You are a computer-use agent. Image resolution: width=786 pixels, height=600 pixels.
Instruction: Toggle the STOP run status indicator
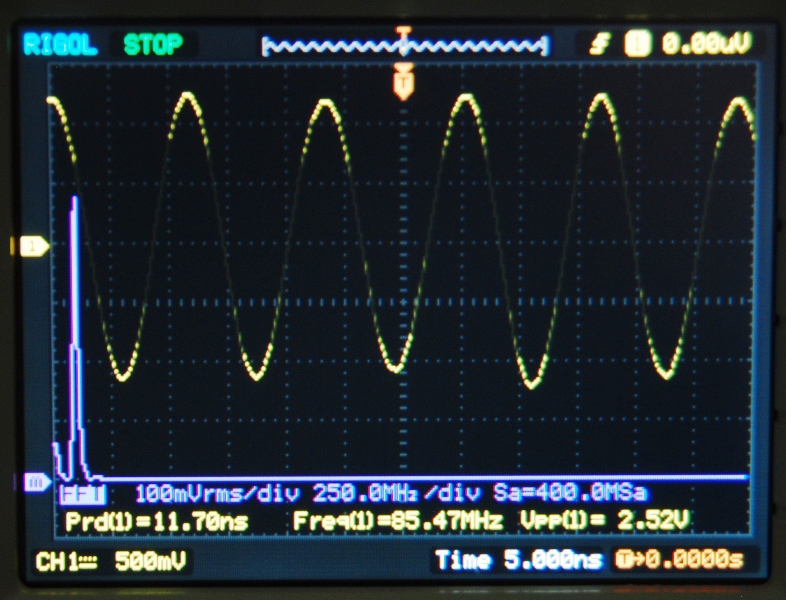[x=153, y=44]
